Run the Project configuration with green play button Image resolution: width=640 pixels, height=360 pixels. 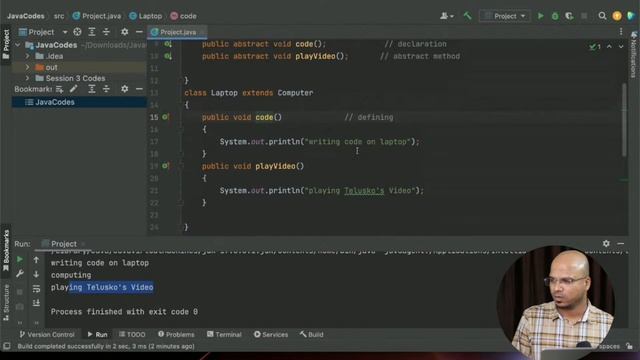coord(540,16)
